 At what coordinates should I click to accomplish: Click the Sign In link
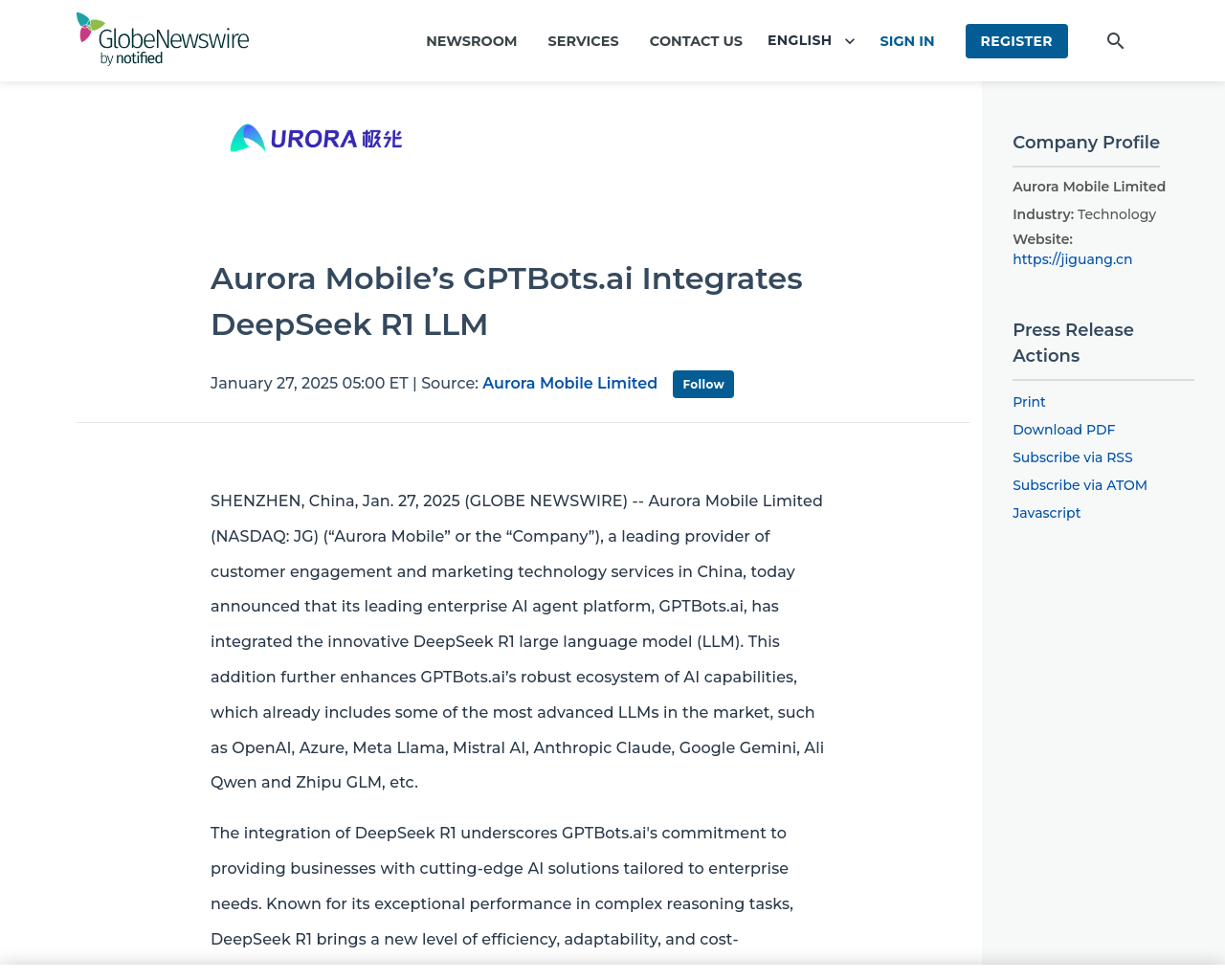[x=906, y=41]
